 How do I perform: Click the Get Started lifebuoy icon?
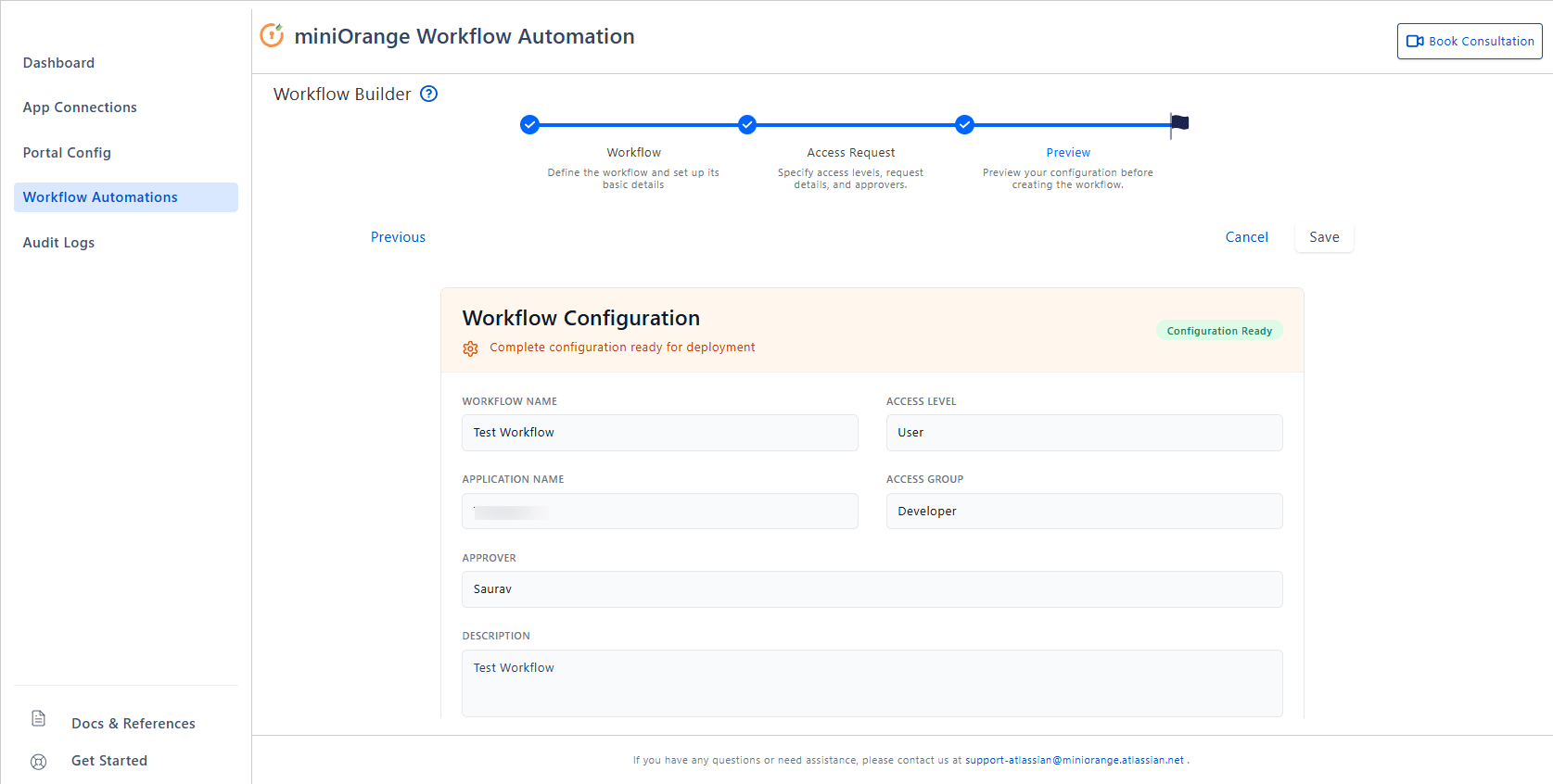[38, 762]
